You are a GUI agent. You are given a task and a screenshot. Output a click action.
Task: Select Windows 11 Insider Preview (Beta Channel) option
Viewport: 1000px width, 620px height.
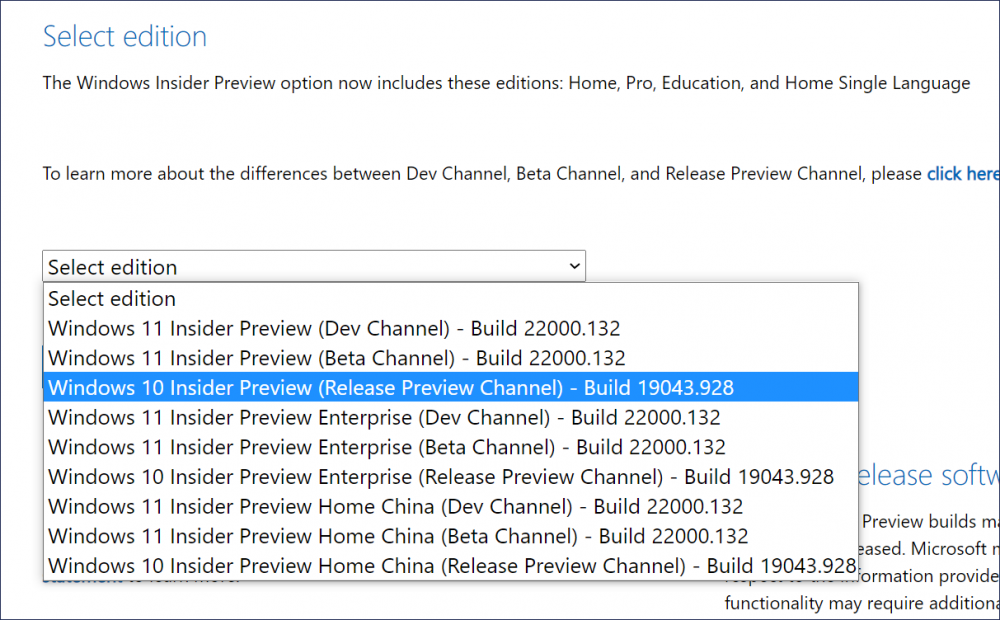pyautogui.click(x=451, y=358)
